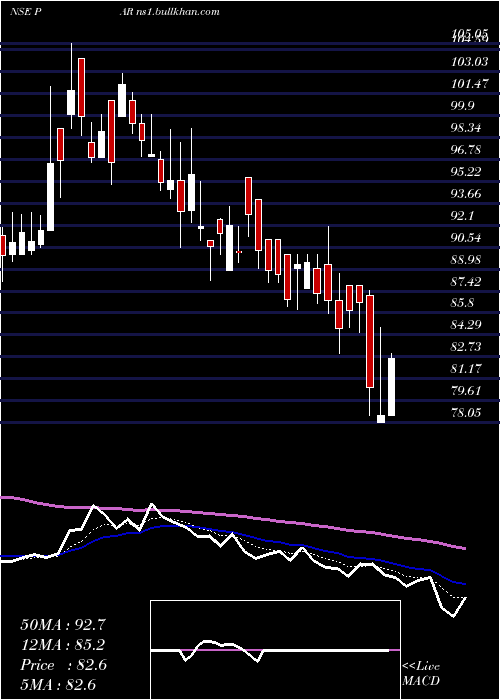Click the 103.03 price axis label

[x=470, y=62]
